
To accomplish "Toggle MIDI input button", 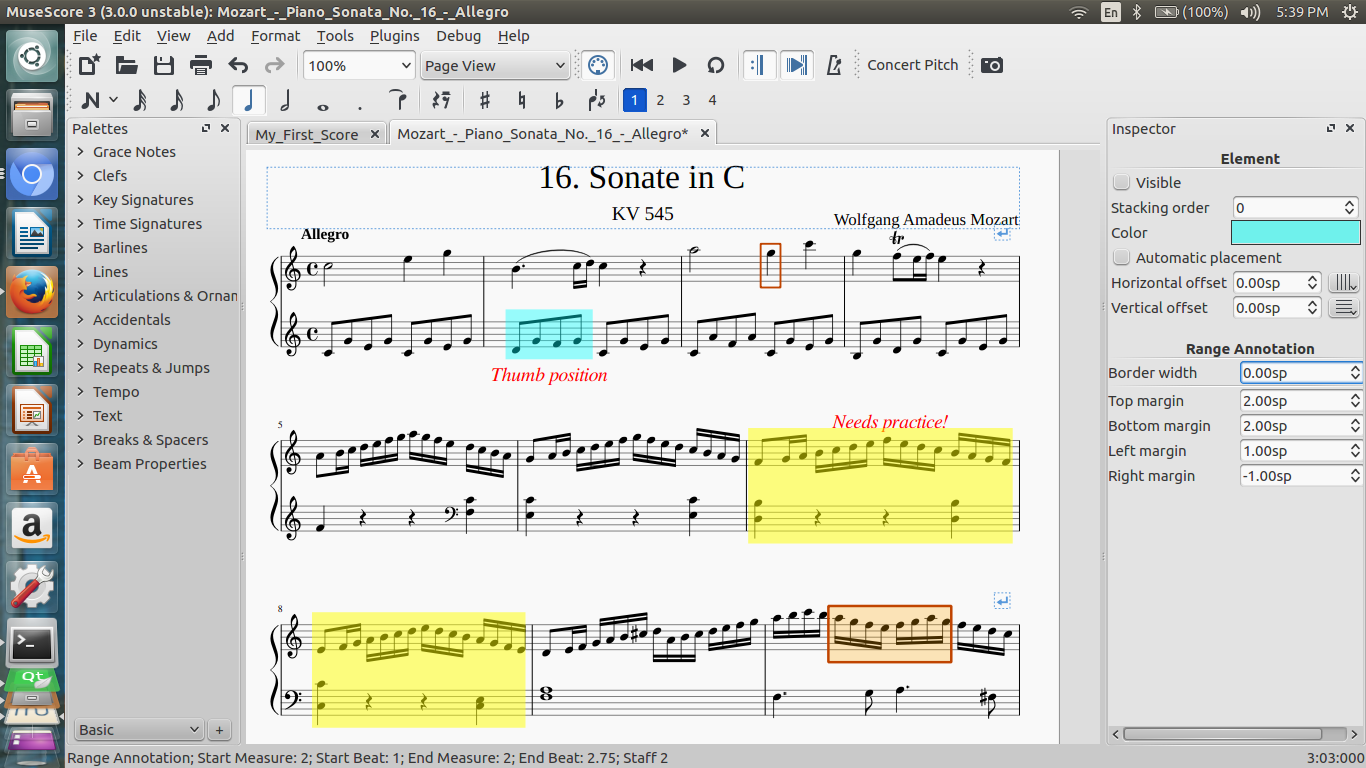I will (598, 65).
